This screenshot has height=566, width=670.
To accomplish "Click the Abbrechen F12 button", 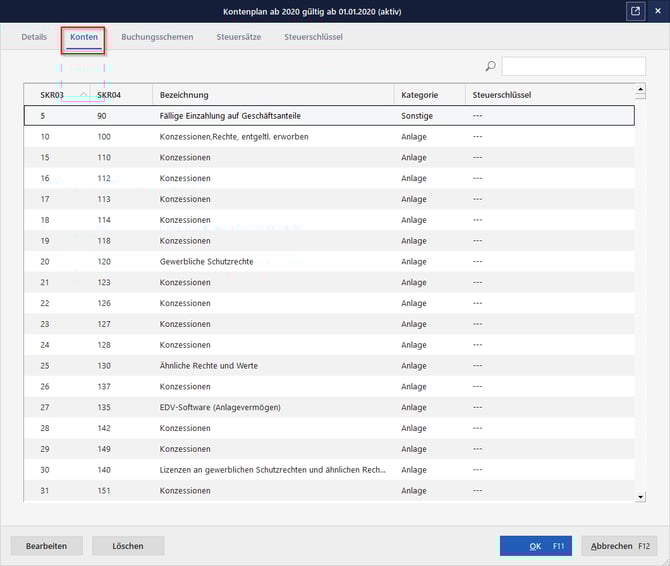I will pyautogui.click(x=620, y=546).
